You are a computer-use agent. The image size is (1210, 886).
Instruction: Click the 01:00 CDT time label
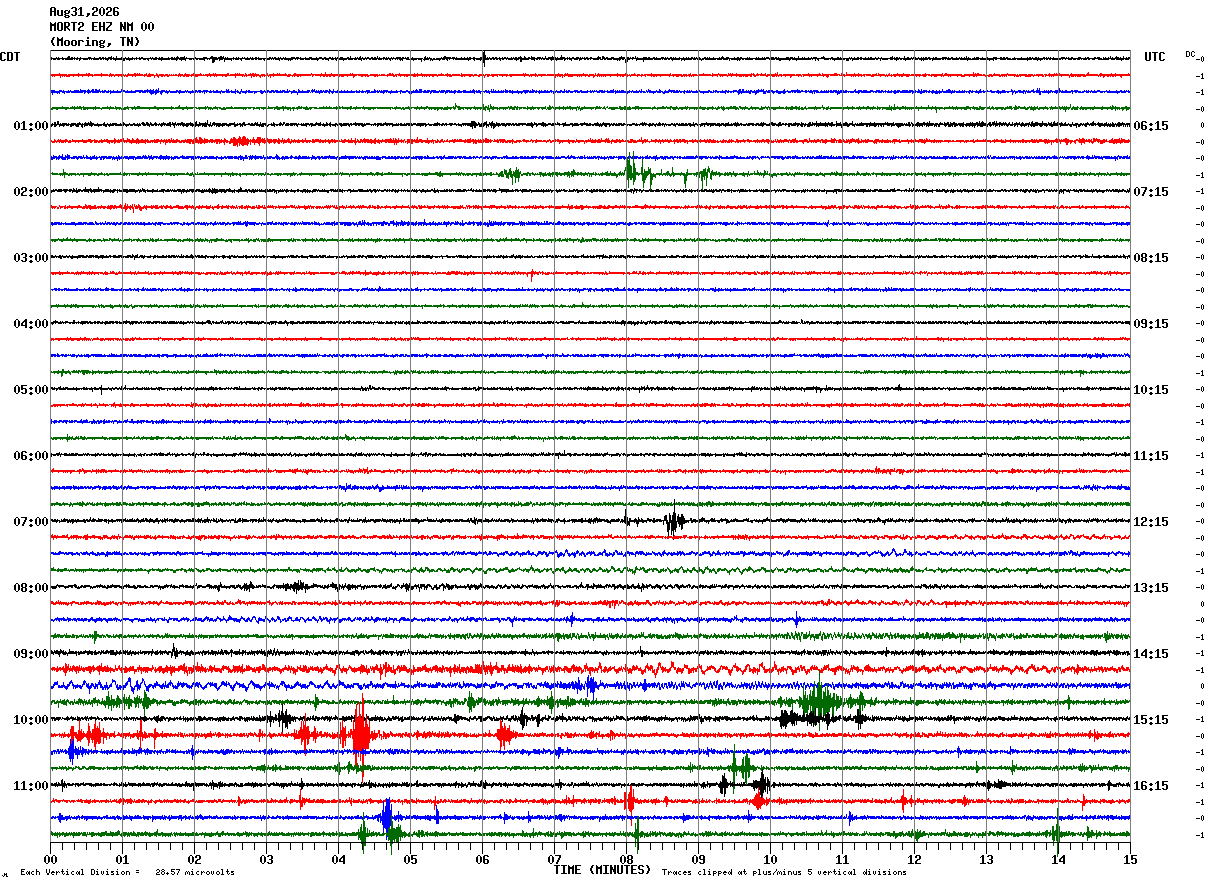30,126
